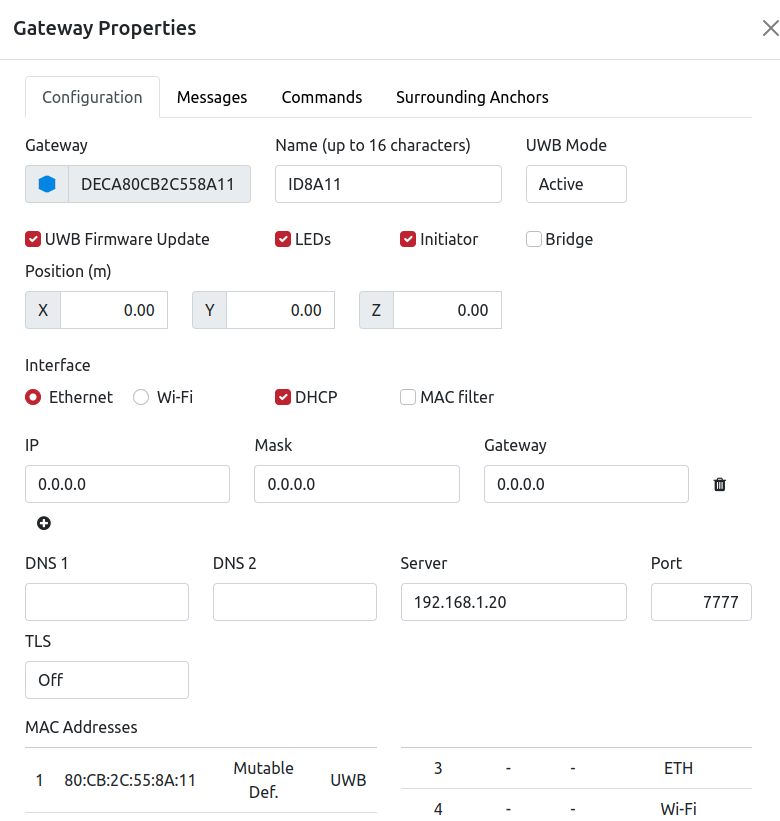Open the UWB Mode dropdown
Screen dimensions: 780x821
tap(576, 184)
